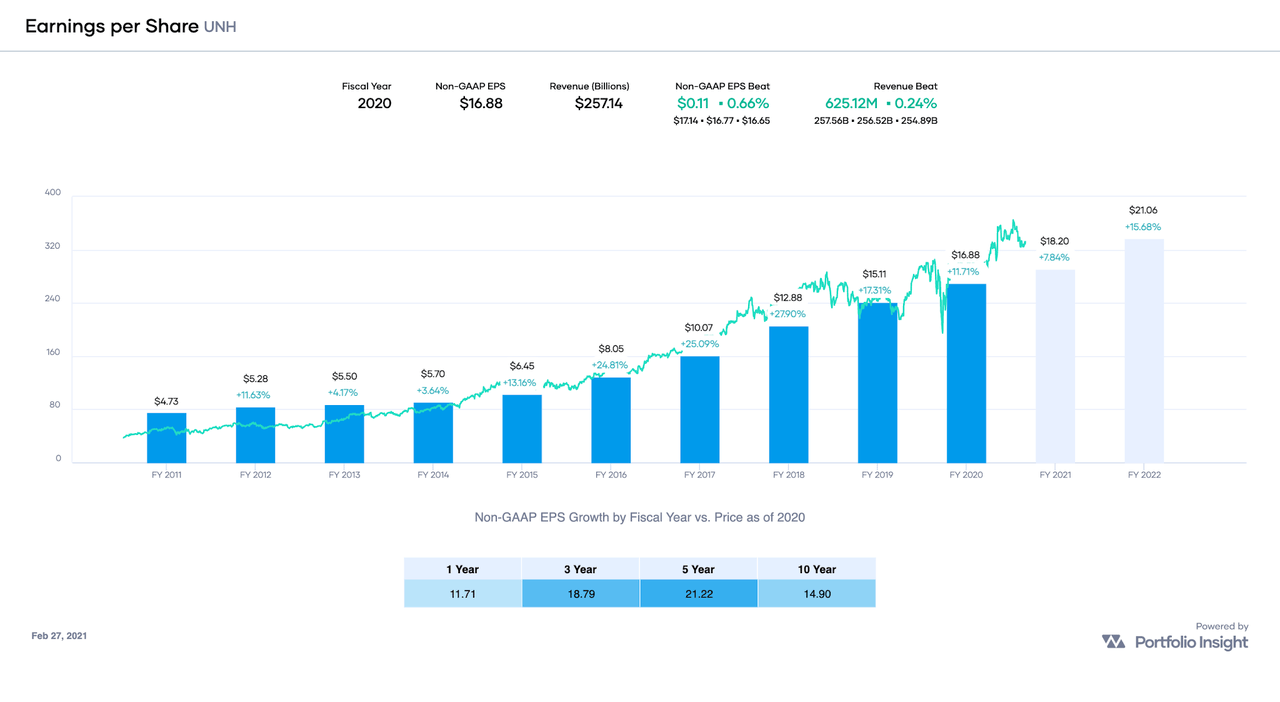Click the +17.31% growth label
Viewport: 1280px width, 702px height.
coord(877,291)
